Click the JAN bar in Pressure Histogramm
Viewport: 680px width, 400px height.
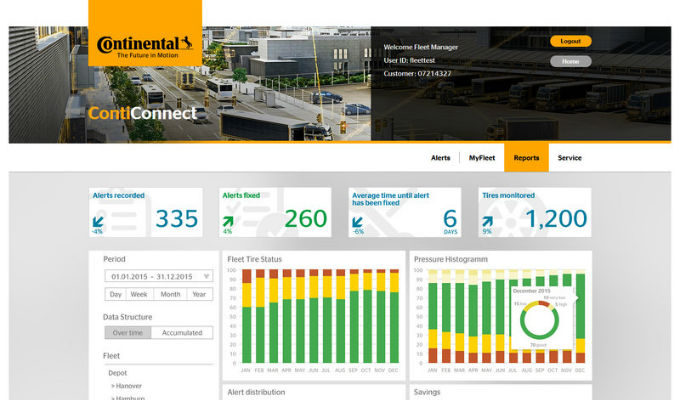tap(433, 316)
